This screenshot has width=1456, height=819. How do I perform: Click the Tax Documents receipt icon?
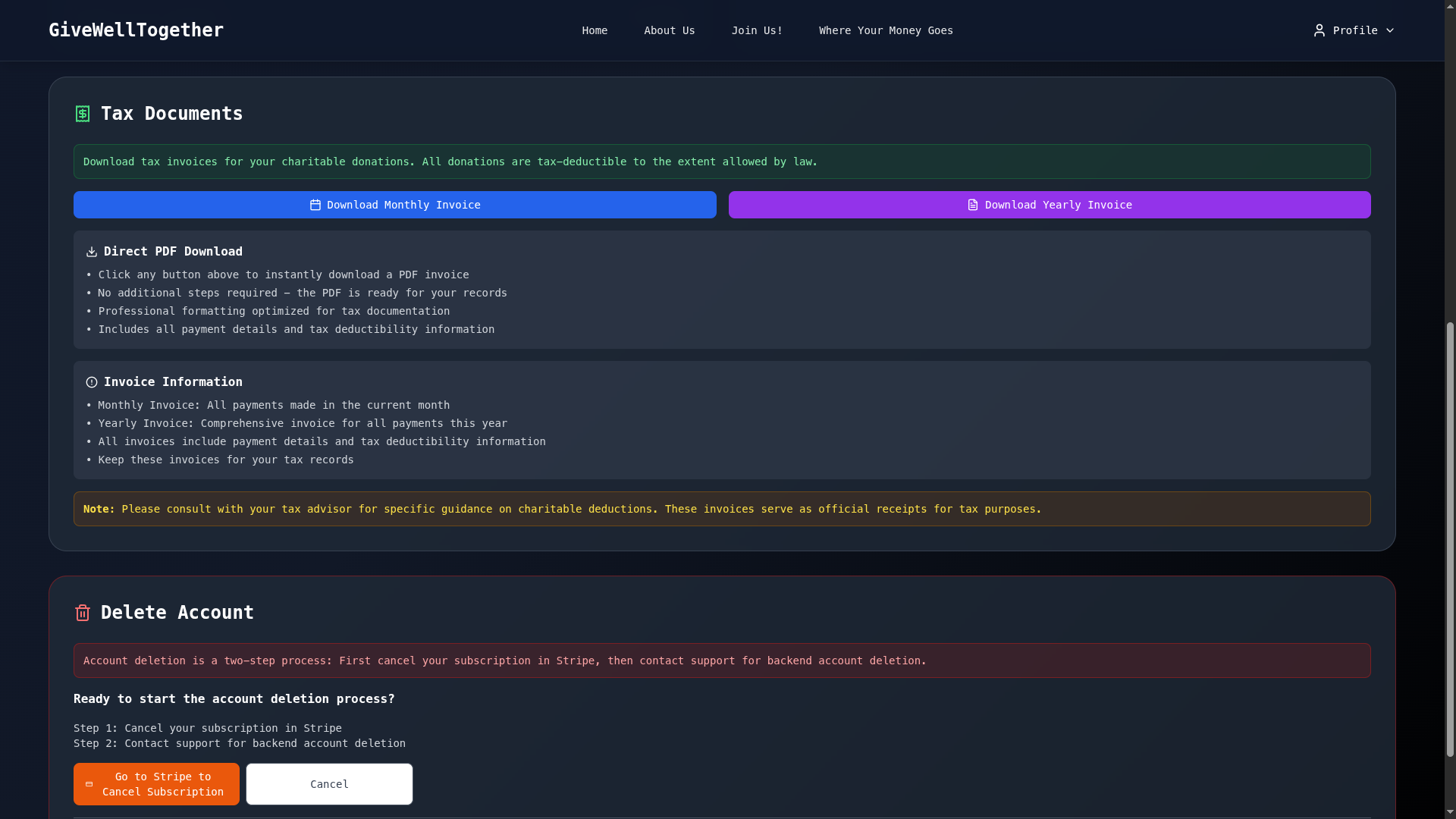pos(83,114)
